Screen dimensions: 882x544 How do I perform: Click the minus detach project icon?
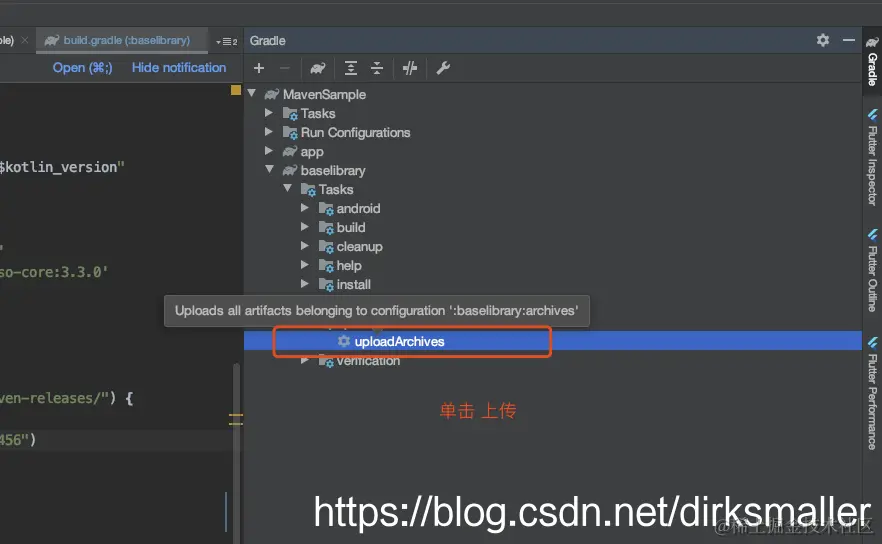pyautogui.click(x=285, y=68)
